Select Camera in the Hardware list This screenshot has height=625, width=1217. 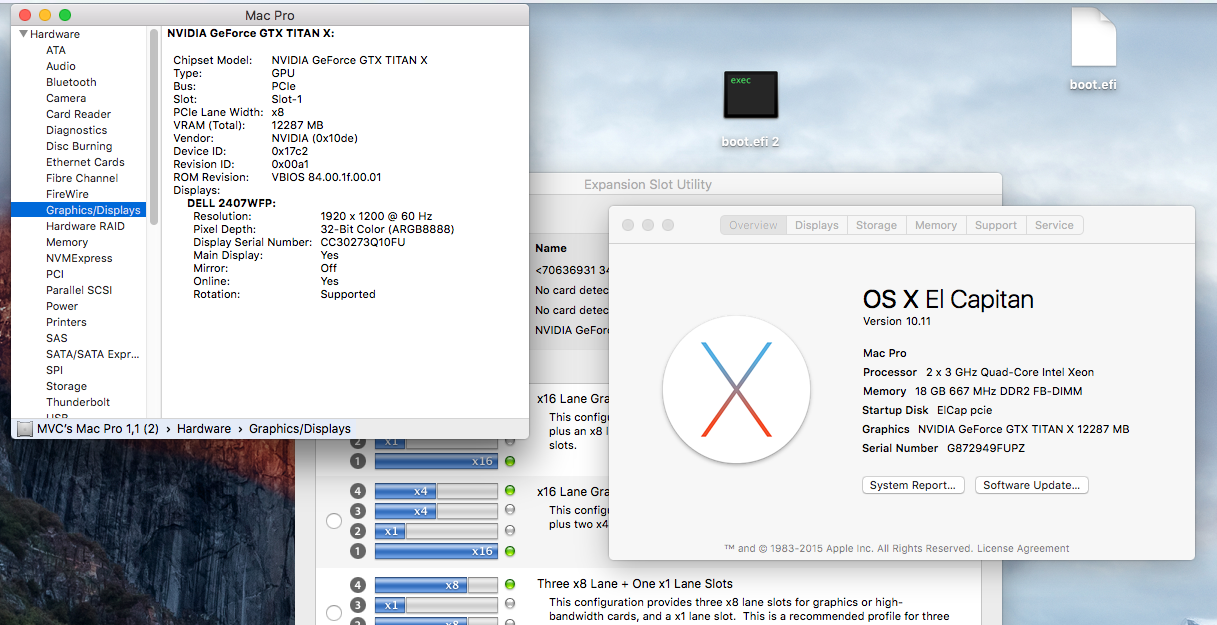pos(66,98)
